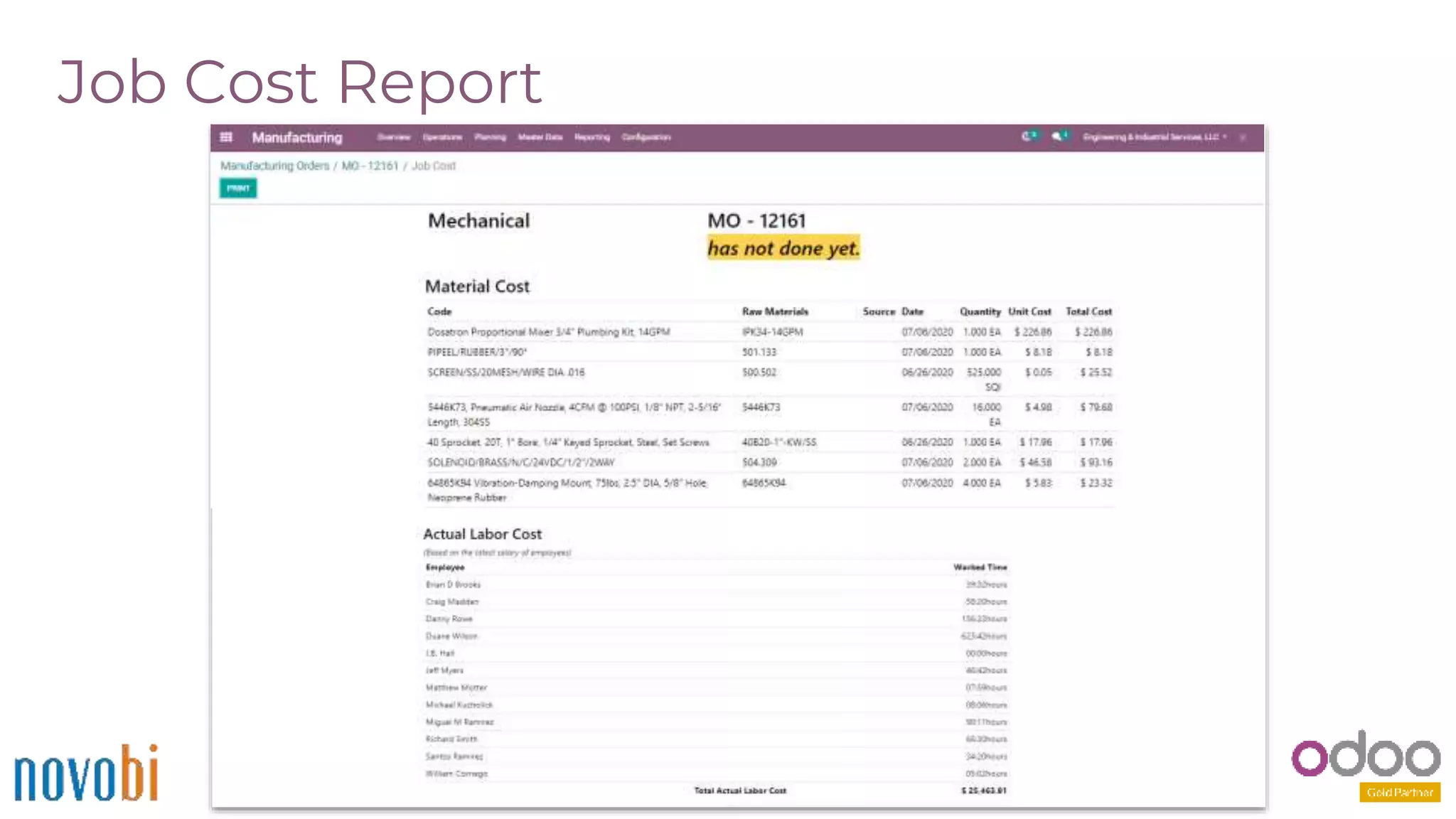This screenshot has width=1456, height=819.
Task: Click the Manufacturing app title
Action: (x=297, y=137)
